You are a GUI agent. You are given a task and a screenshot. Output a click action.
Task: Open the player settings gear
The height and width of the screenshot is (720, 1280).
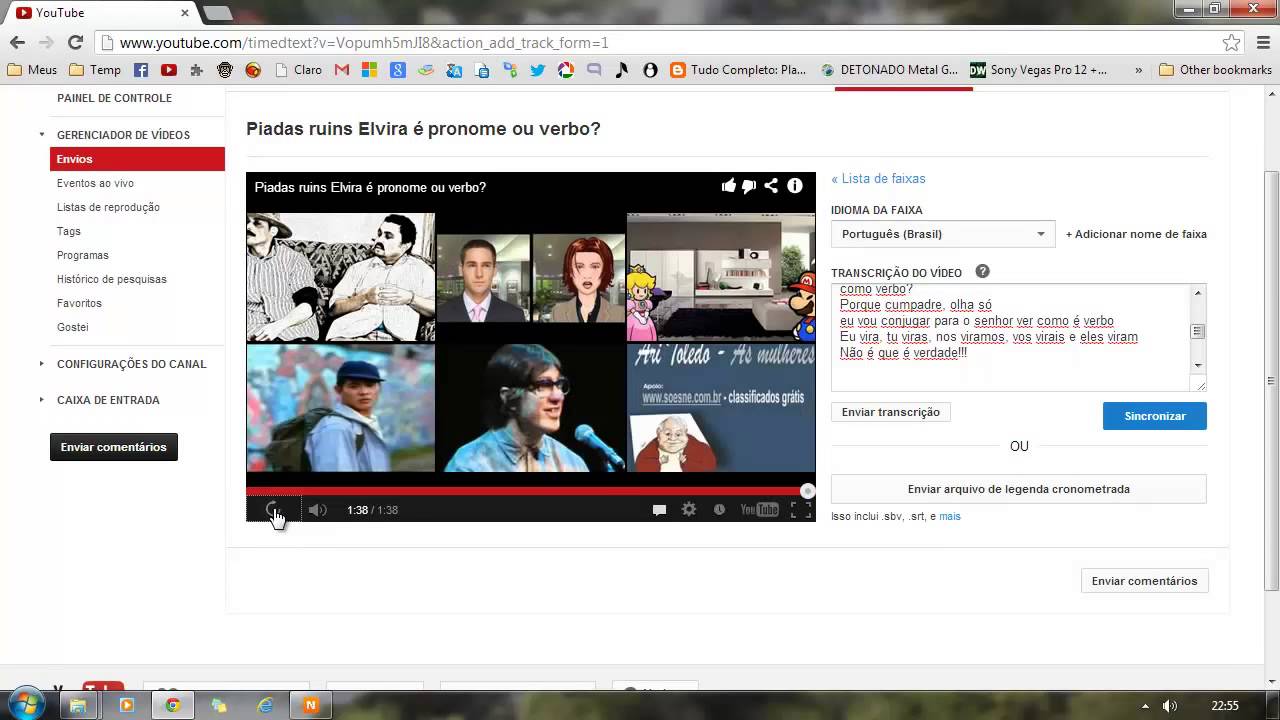689,510
